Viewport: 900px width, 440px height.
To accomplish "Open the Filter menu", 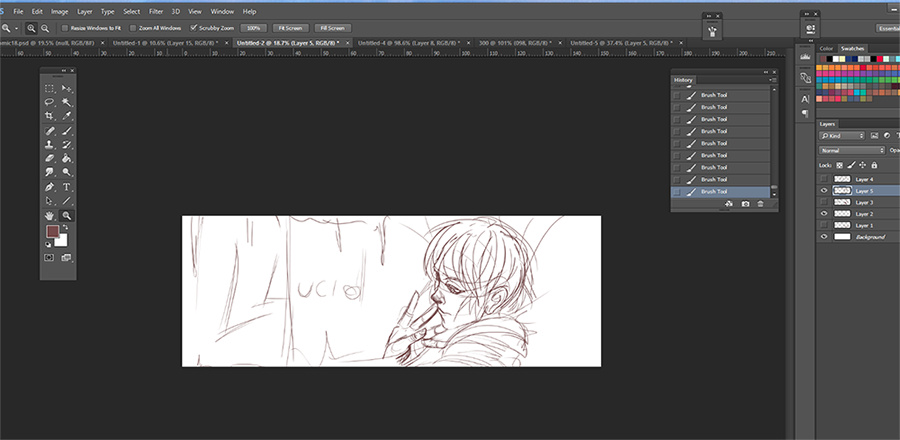I will point(155,11).
